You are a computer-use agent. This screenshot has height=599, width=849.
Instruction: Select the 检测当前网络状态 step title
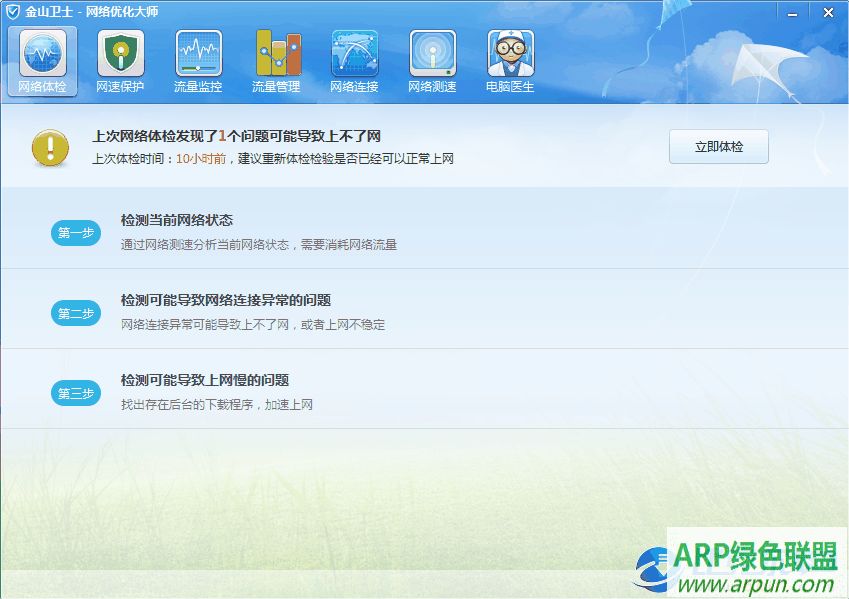point(177,220)
